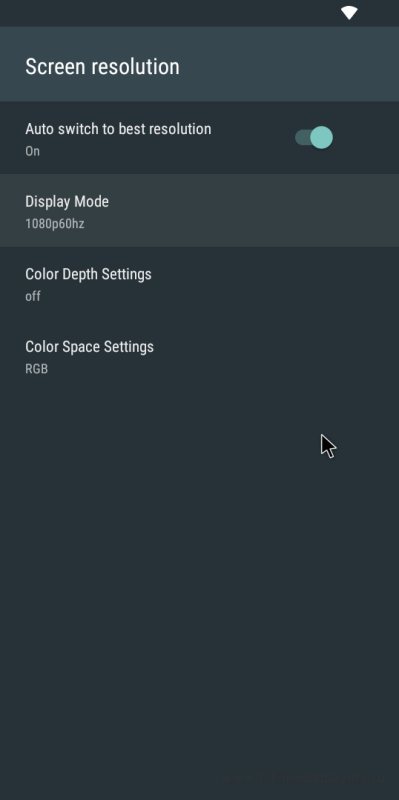The image size is (399, 800).
Task: Click the dark track of the resolution switch
Action: coord(303,138)
